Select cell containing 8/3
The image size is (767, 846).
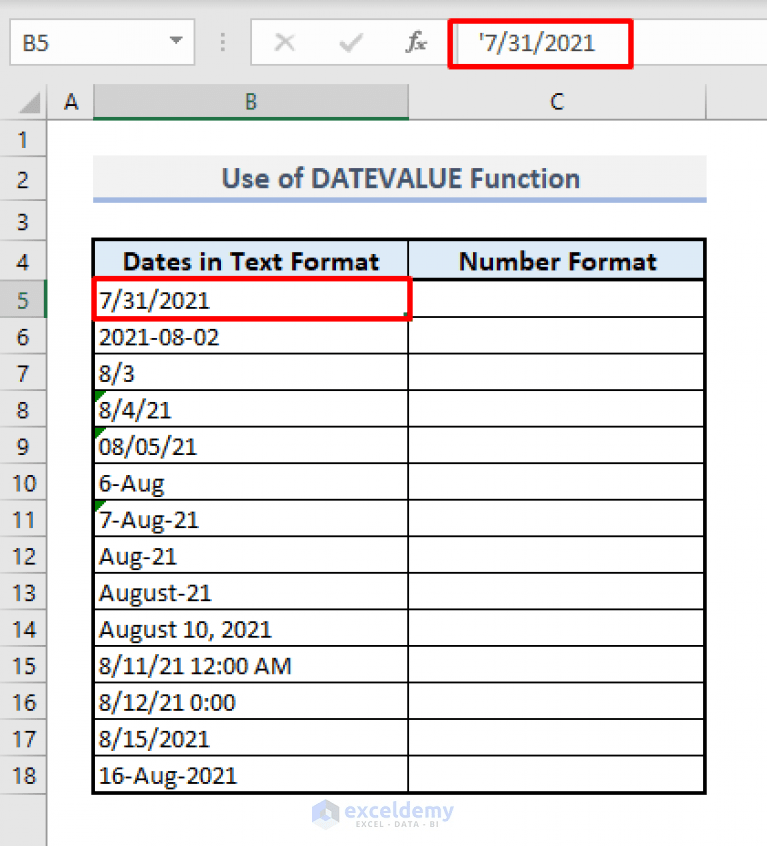(x=251, y=373)
